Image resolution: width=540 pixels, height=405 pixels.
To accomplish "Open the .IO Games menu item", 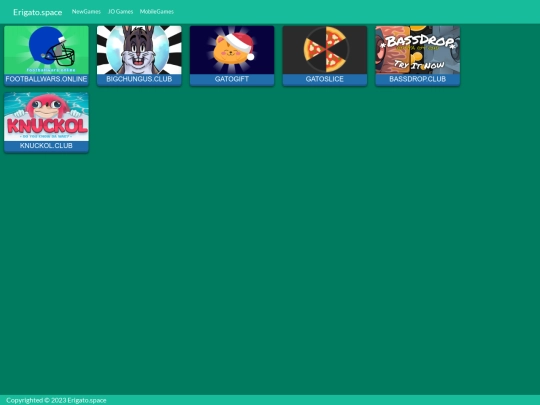I will pyautogui.click(x=120, y=11).
